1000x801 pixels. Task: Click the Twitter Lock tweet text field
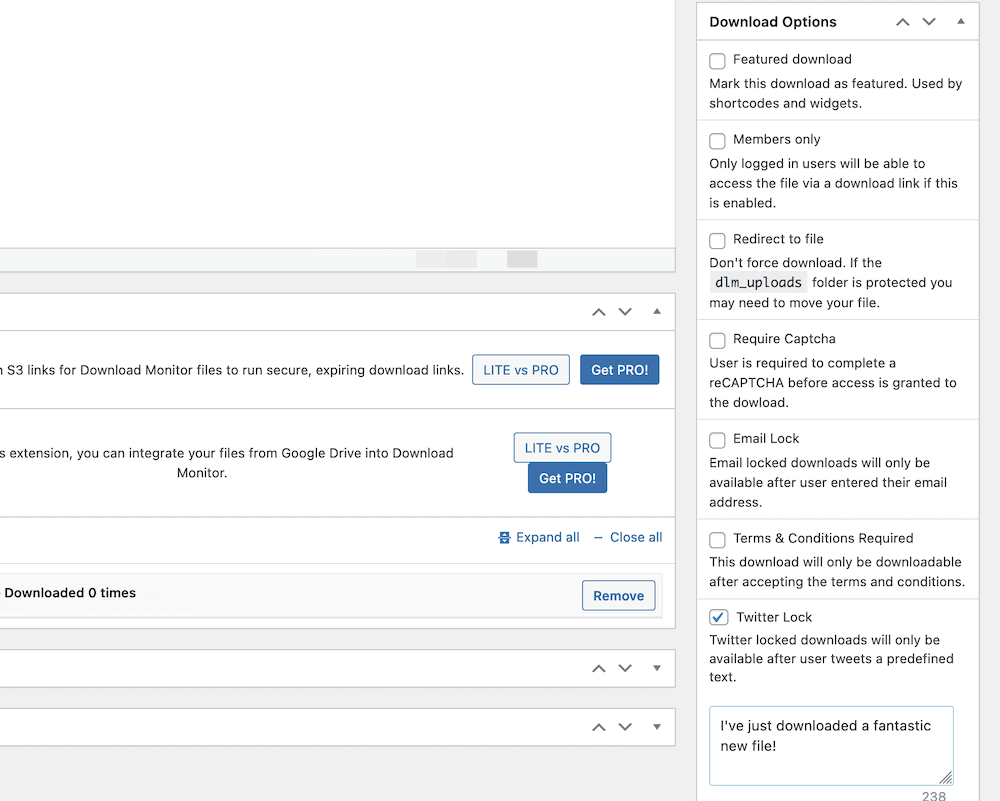(831, 746)
